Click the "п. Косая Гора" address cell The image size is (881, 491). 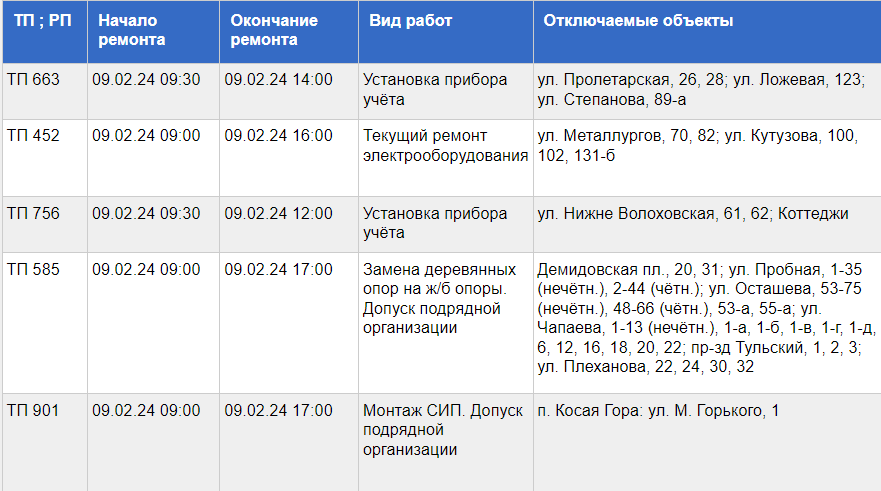coord(707,443)
